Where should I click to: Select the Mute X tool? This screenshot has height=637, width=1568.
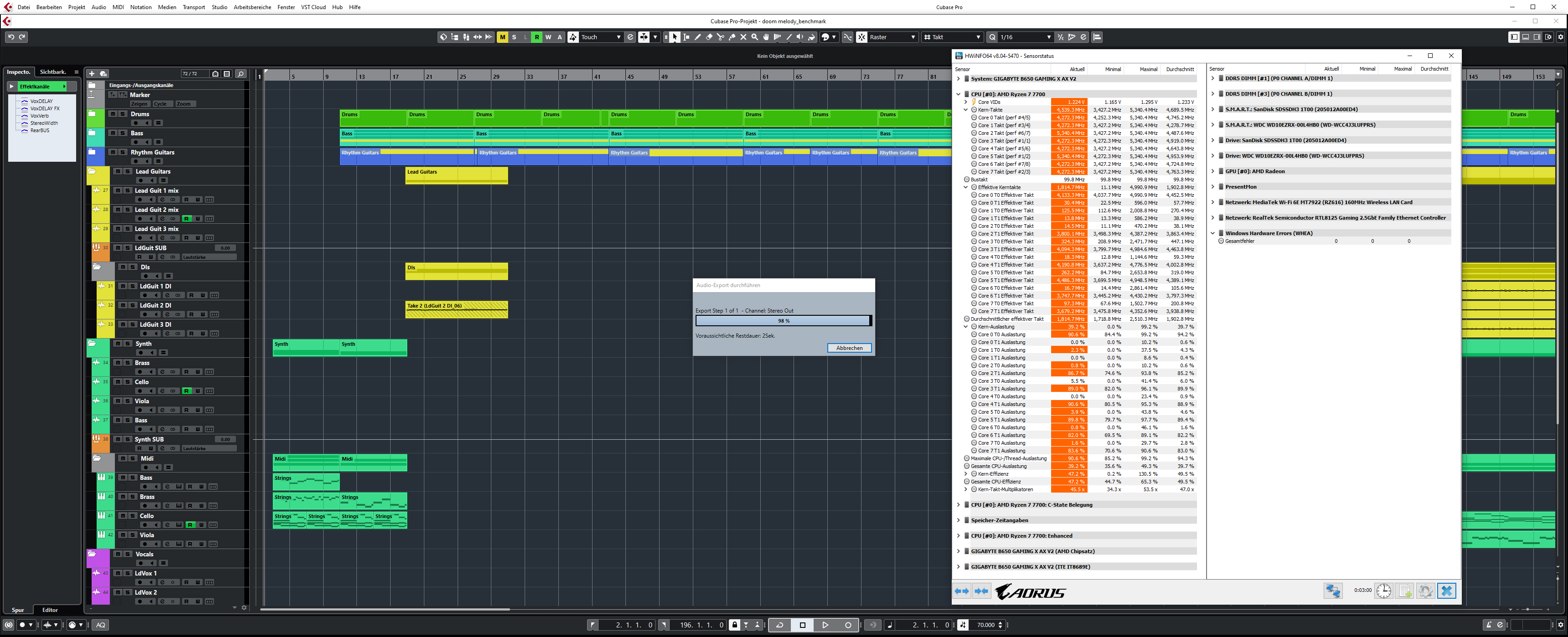(x=743, y=37)
